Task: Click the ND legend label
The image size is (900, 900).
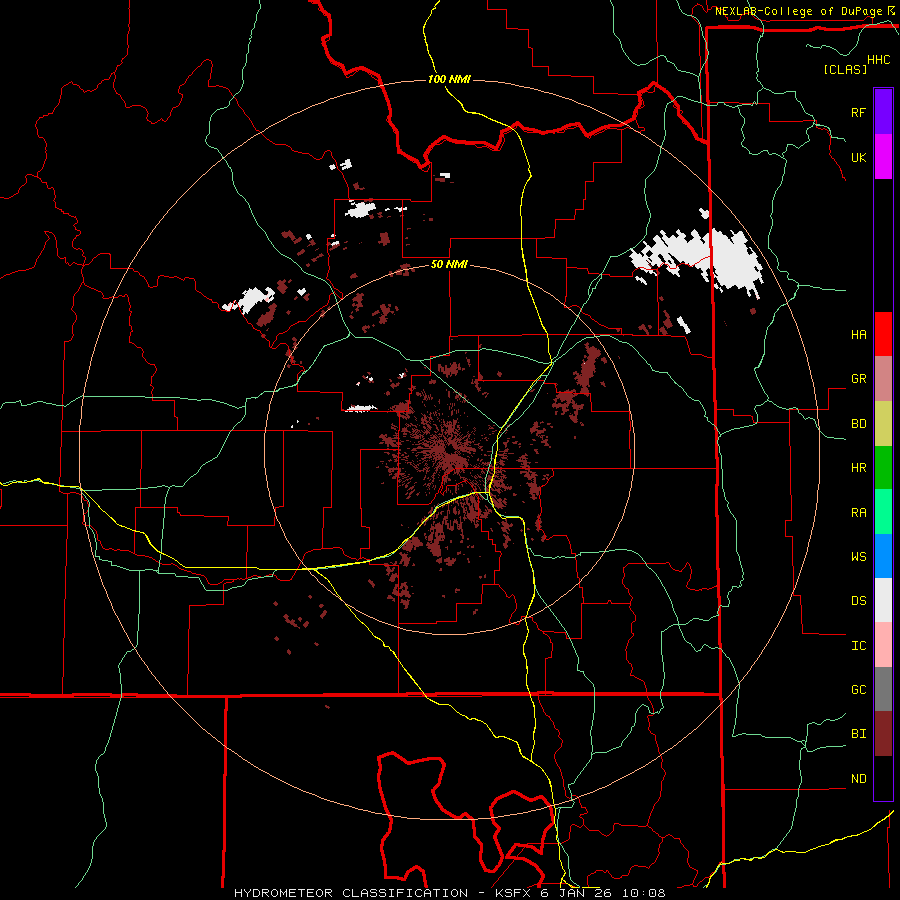Action: pos(858,779)
